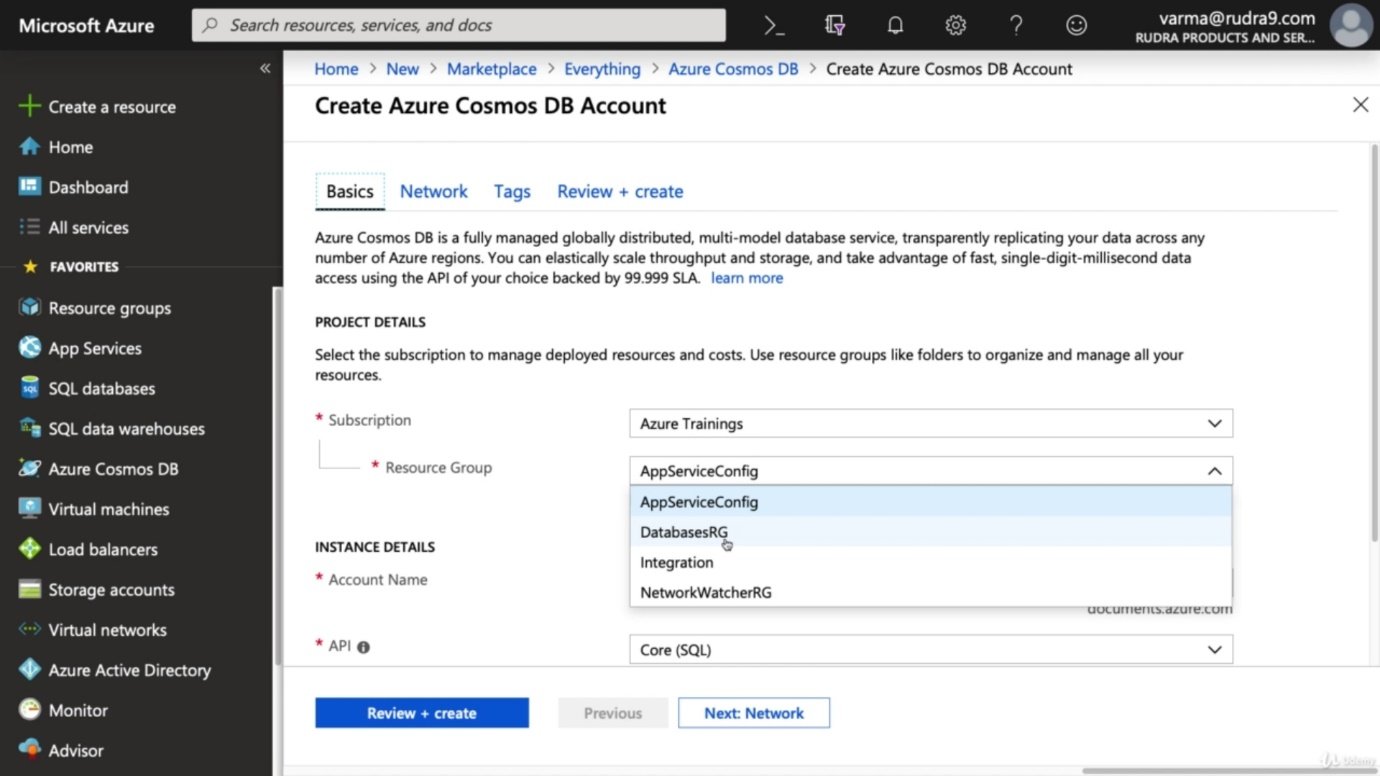Click the Home house icon
This screenshot has height=776, width=1380.
(x=30, y=147)
